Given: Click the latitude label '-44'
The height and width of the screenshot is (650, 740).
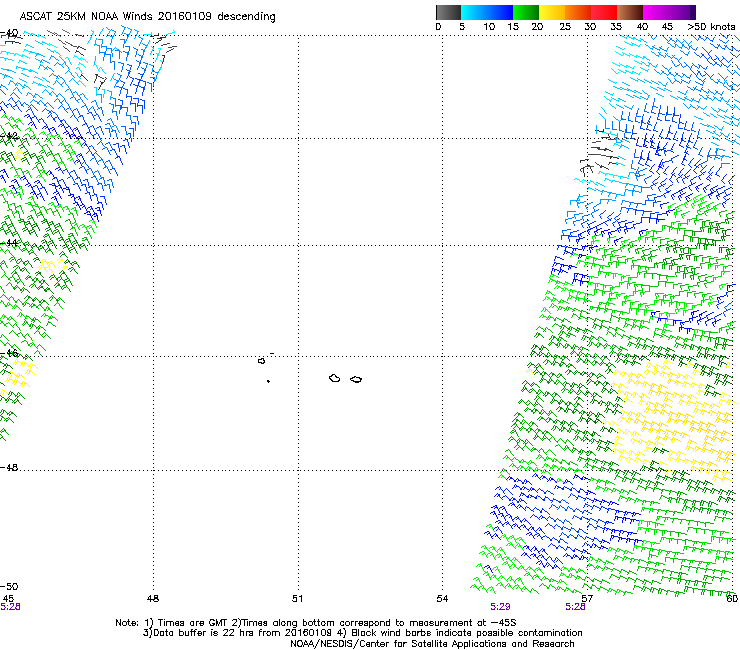Looking at the screenshot, I should point(9,243).
